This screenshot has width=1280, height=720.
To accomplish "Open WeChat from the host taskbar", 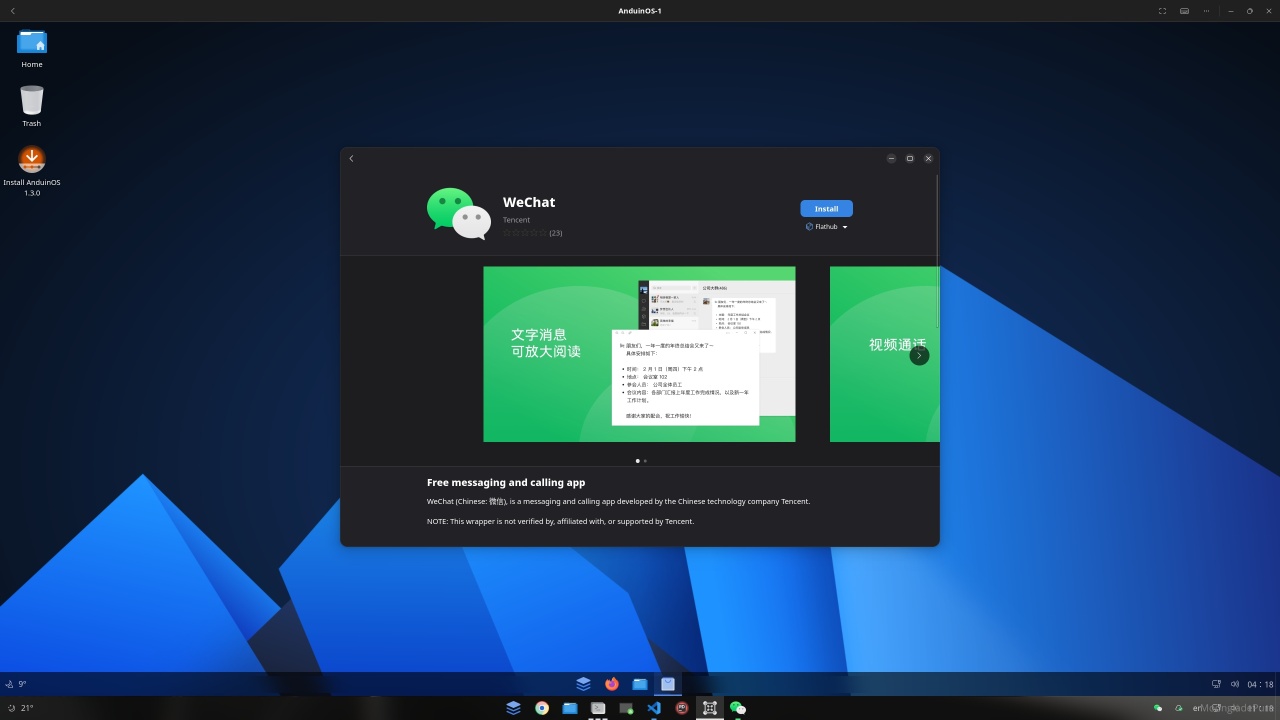I will (x=738, y=708).
